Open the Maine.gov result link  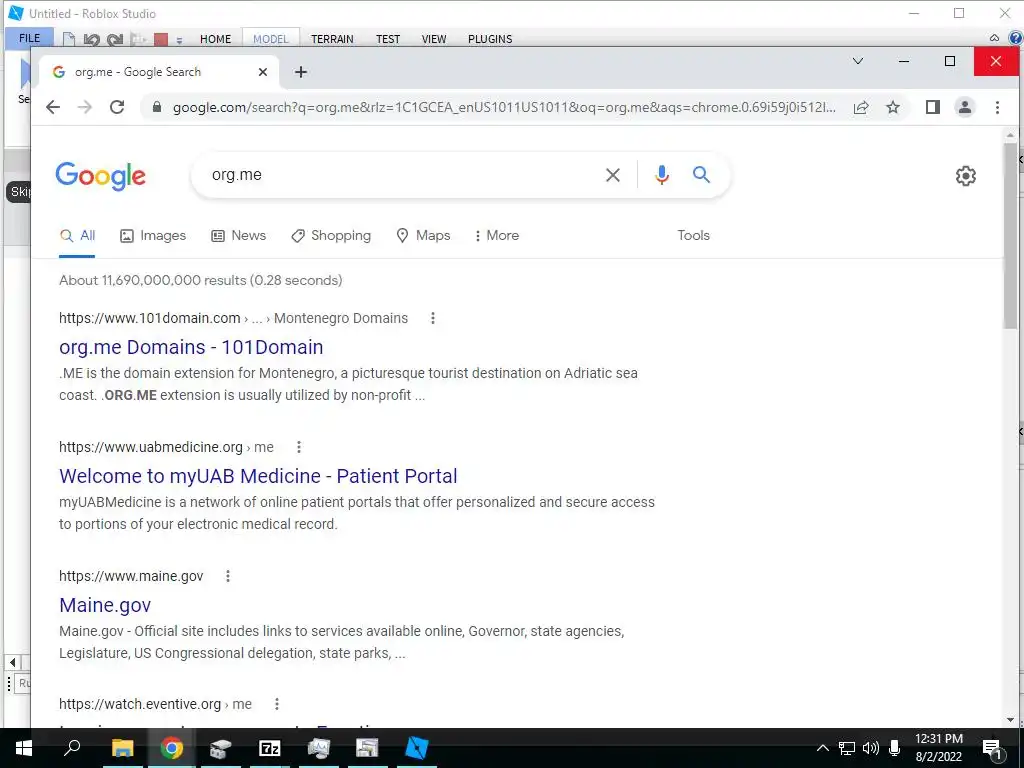(105, 605)
